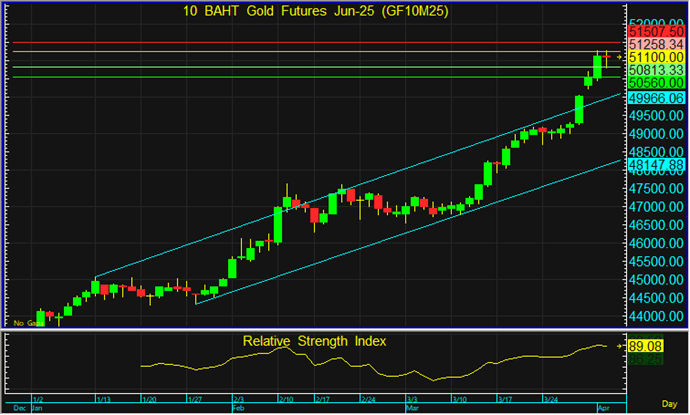Viewport: 690px width, 415px height.
Task: Click the yellow last-price arrow marker
Action: (620, 58)
